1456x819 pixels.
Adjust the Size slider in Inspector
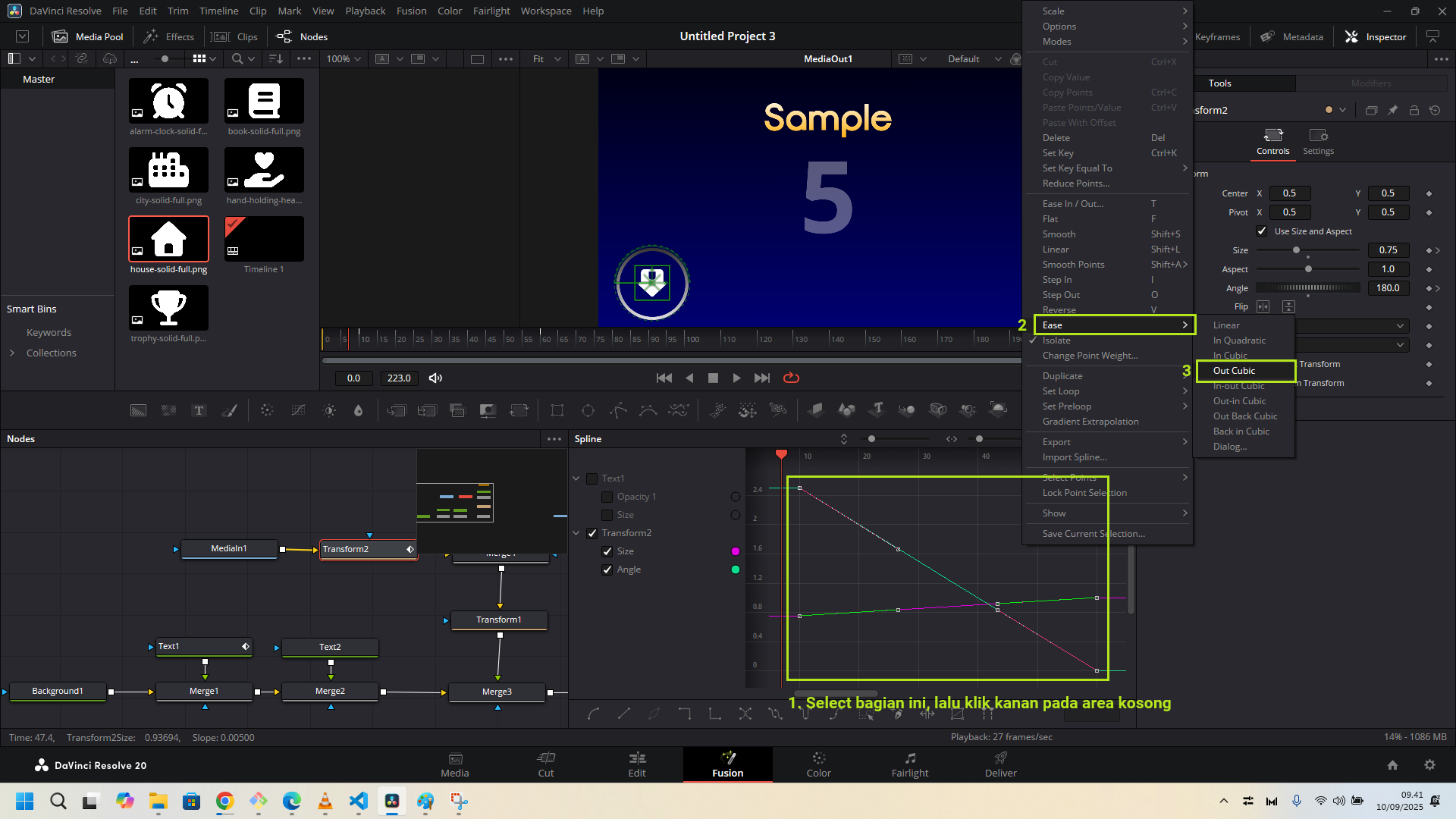tap(1296, 250)
